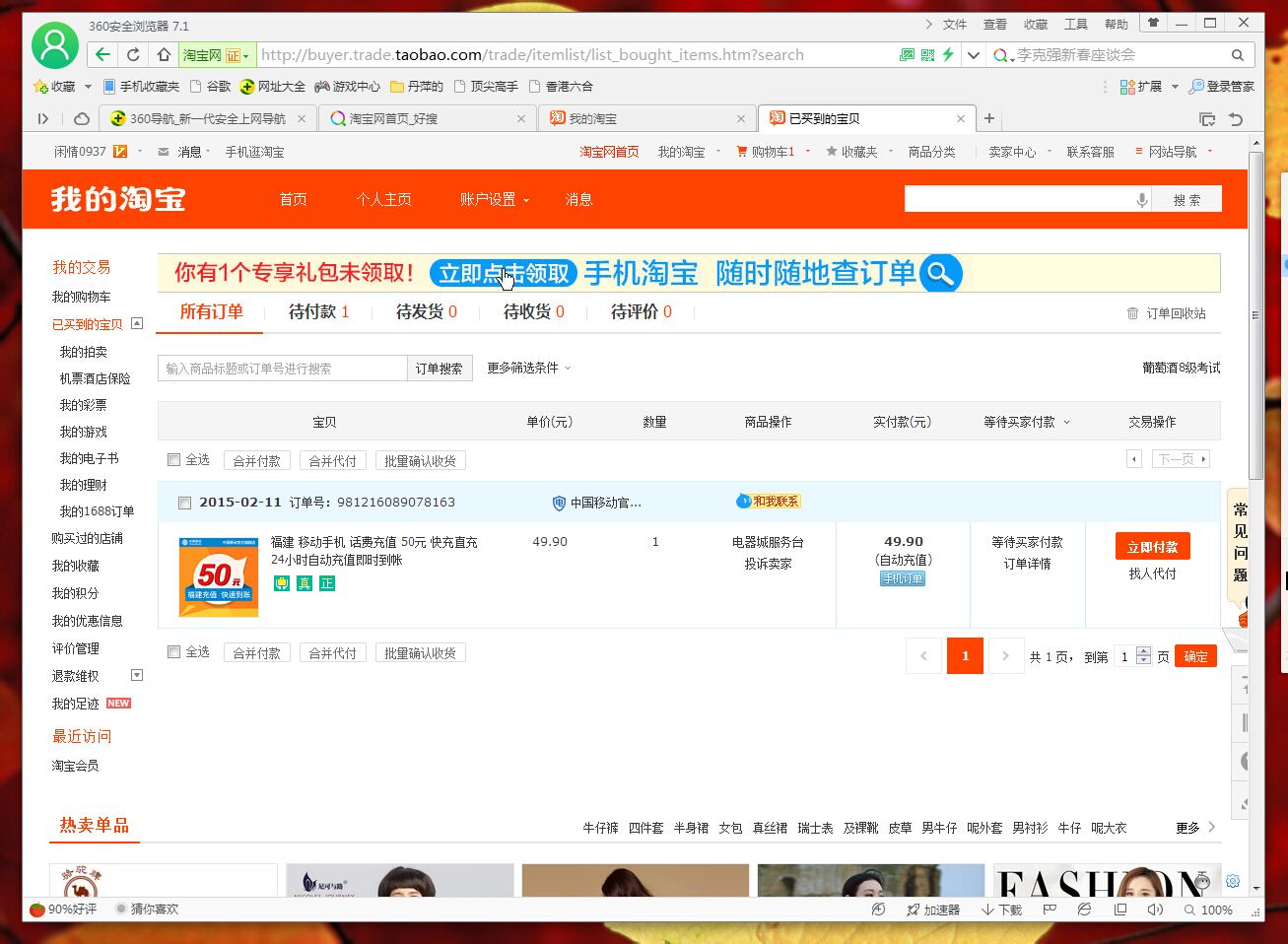
Task: Click the speaker volume icon in status bar
Action: point(1154,910)
